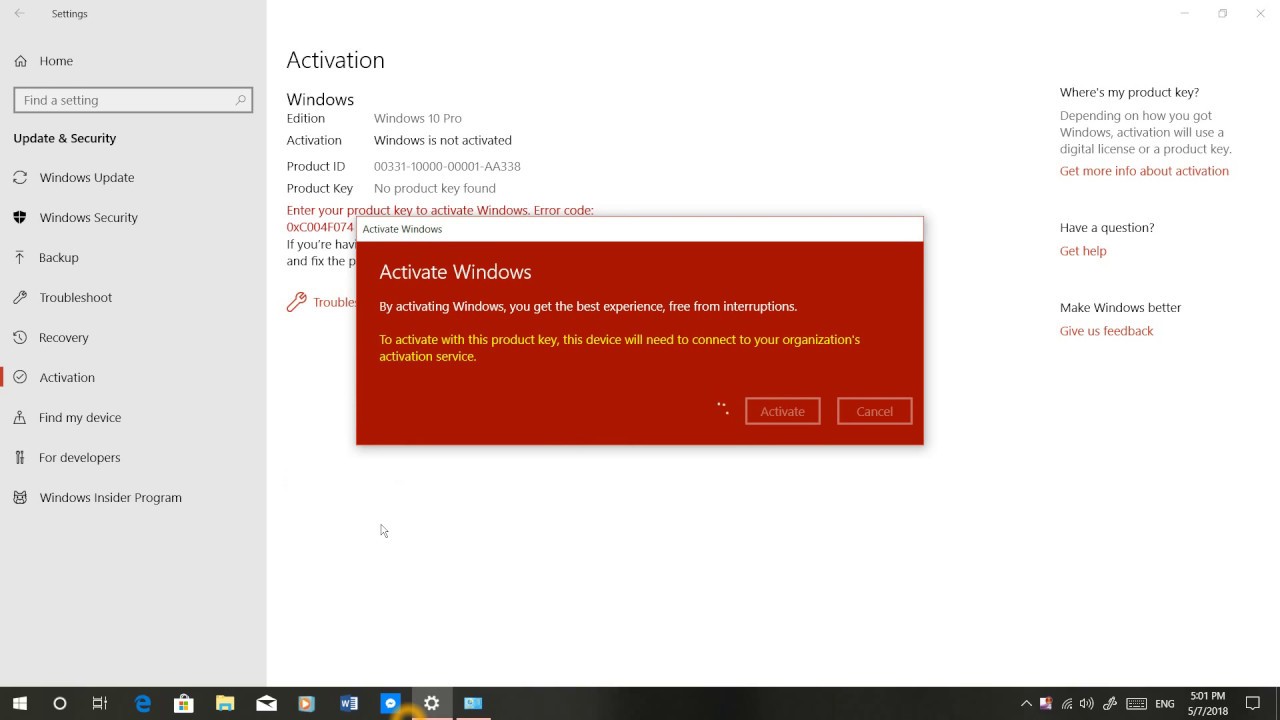
Task: Open Find my device settings
Action: (x=80, y=418)
